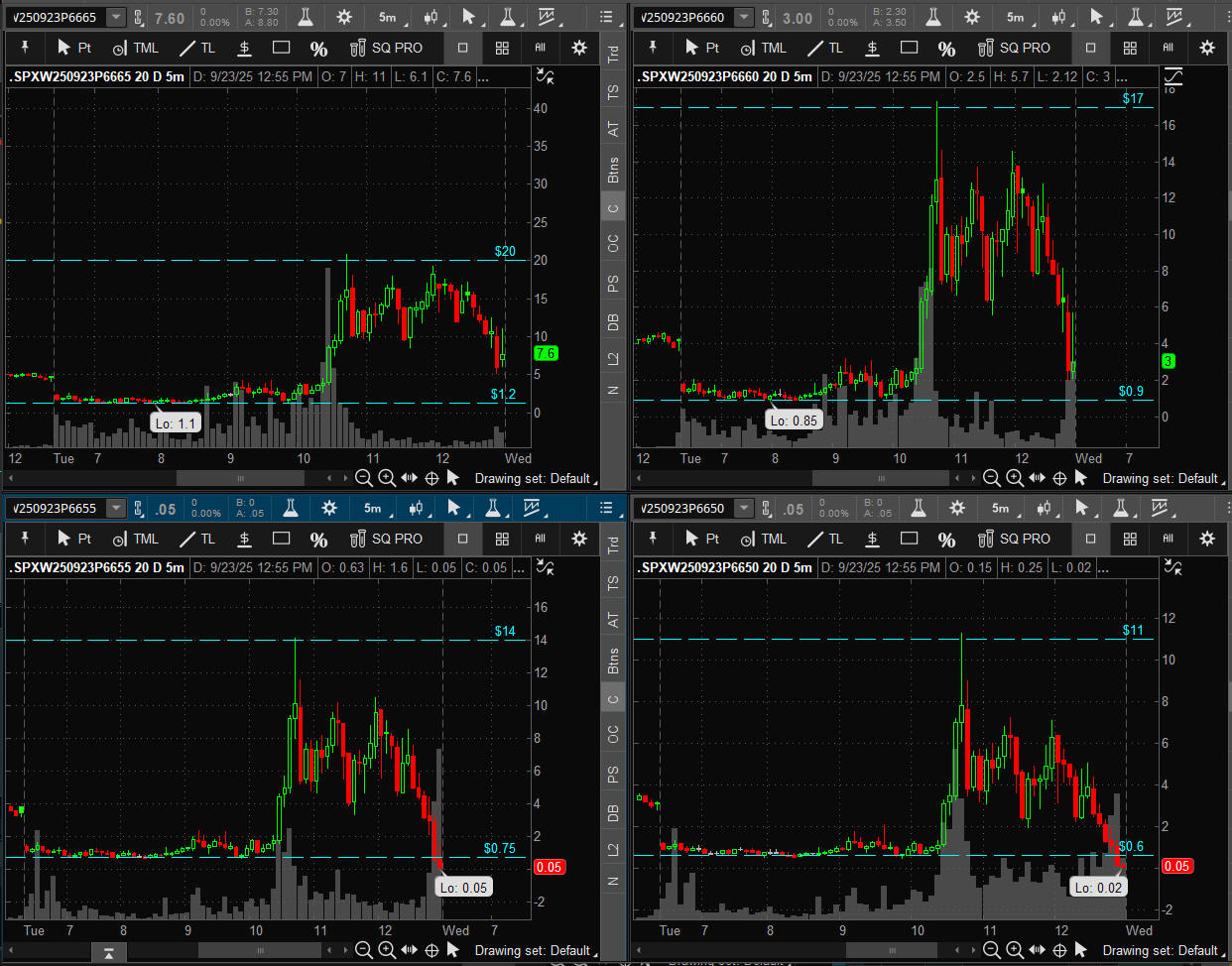Screen dimensions: 1232x966
Task: Click zoom out magnifier under P6665 chart
Action: (x=364, y=478)
